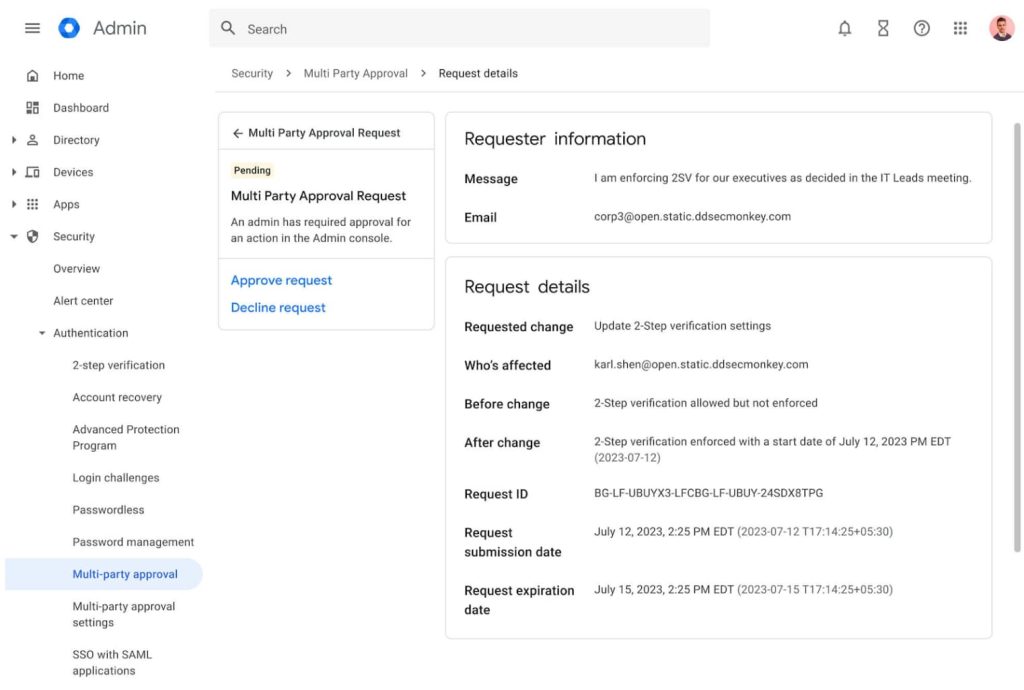Screen dimensions: 1024x690
Task: Click the Approve request link
Action: (x=281, y=280)
